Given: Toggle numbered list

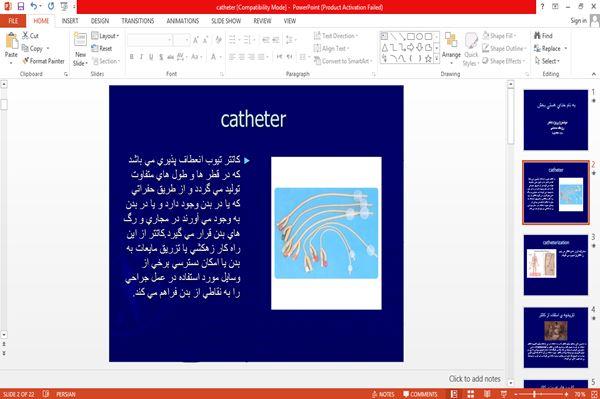Looking at the screenshot, I should (247, 40).
